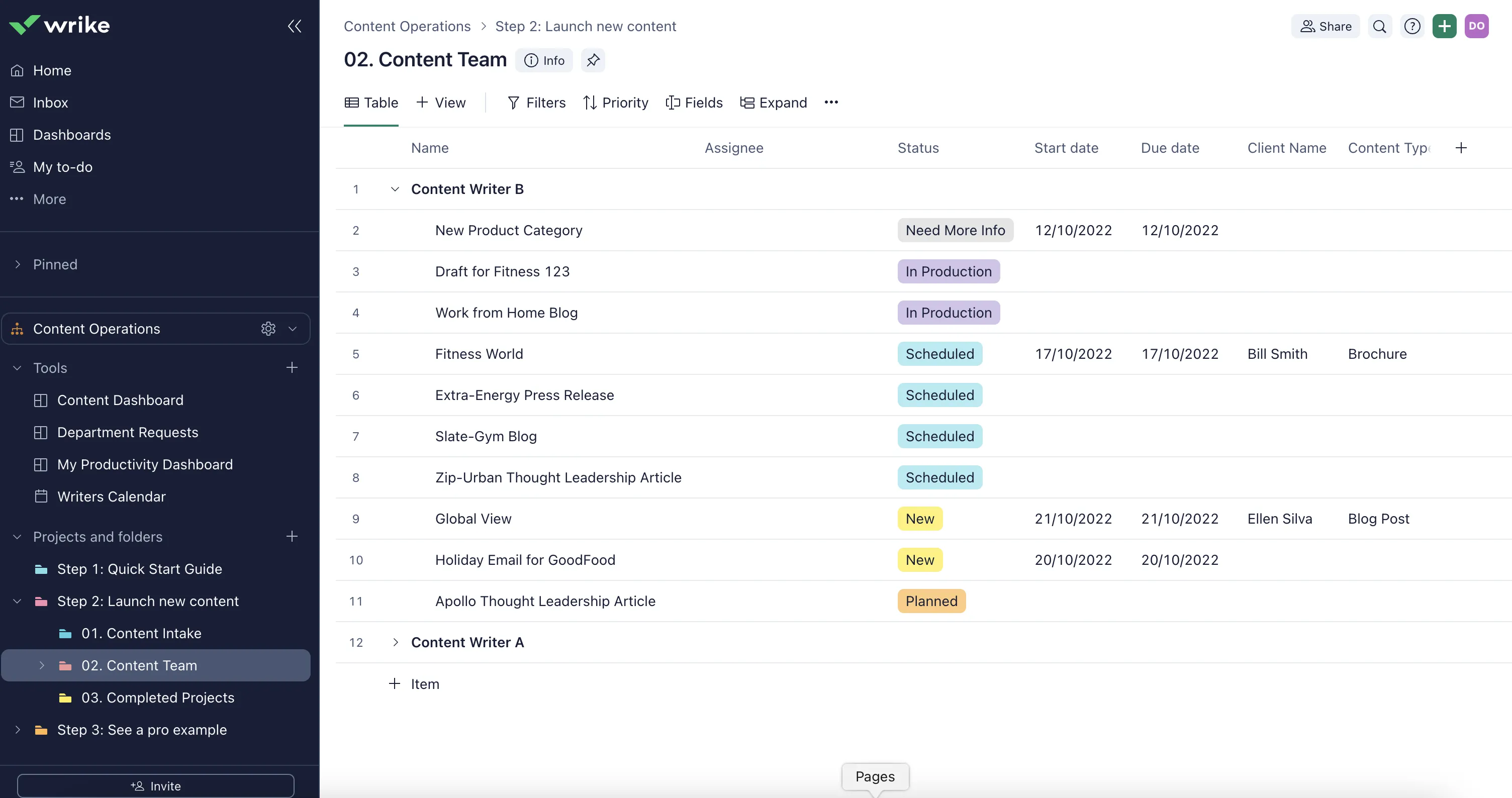This screenshot has height=798, width=1512.
Task: Click the Status column header
Action: (918, 148)
